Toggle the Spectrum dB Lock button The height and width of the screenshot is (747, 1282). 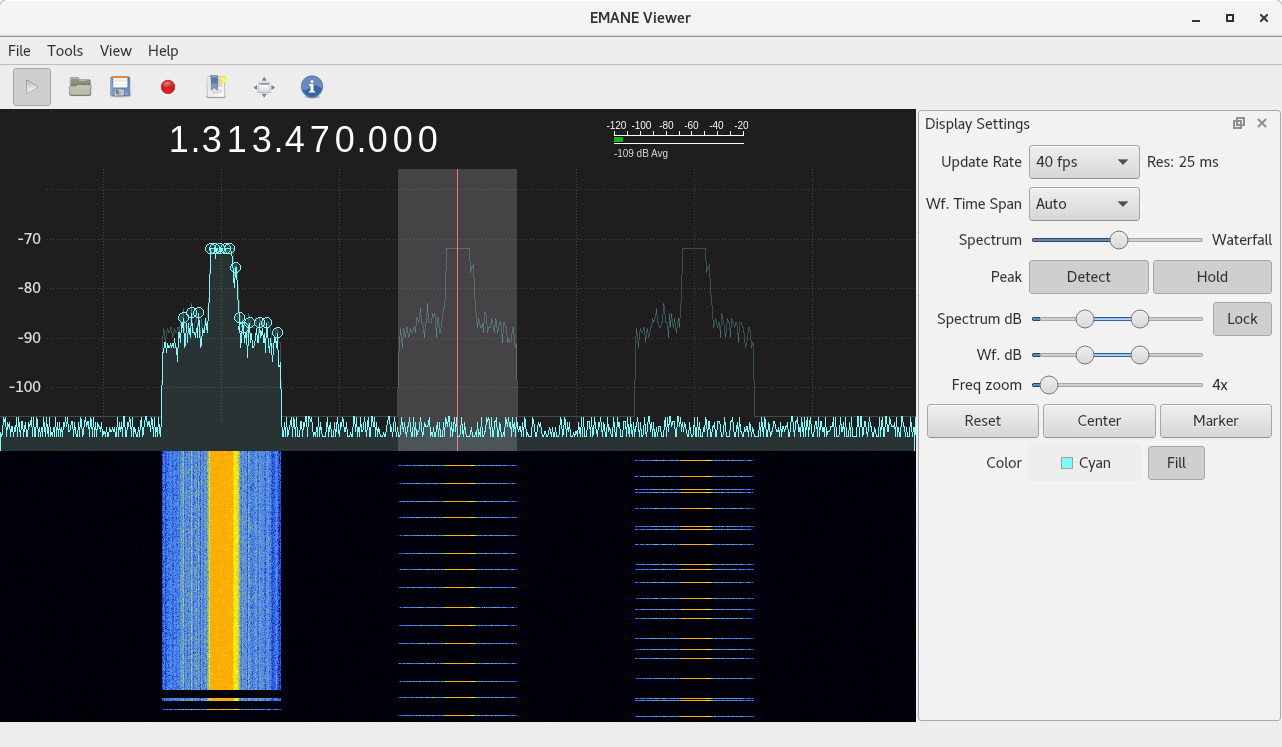tap(1242, 319)
